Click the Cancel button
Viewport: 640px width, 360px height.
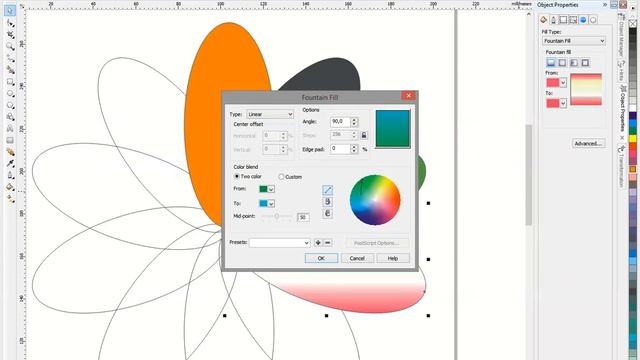[x=357, y=258]
